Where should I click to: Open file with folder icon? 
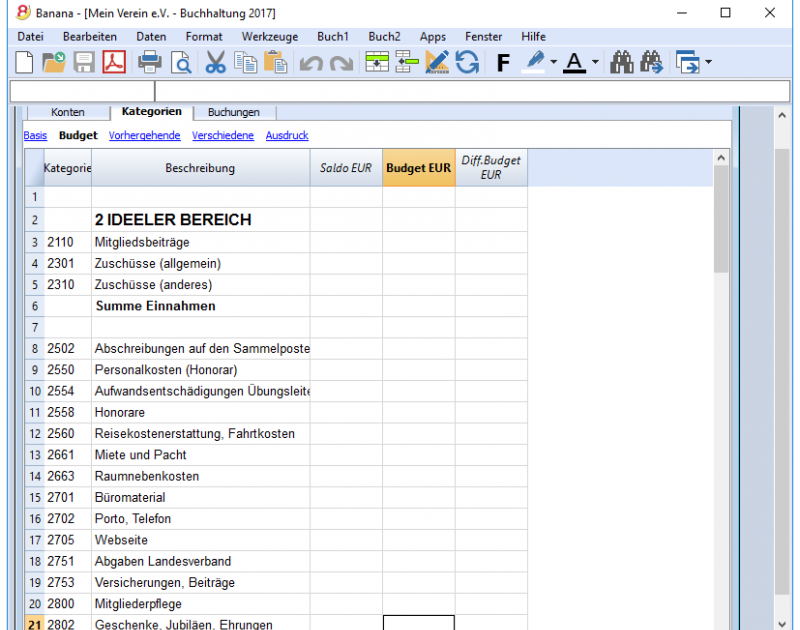(x=54, y=62)
